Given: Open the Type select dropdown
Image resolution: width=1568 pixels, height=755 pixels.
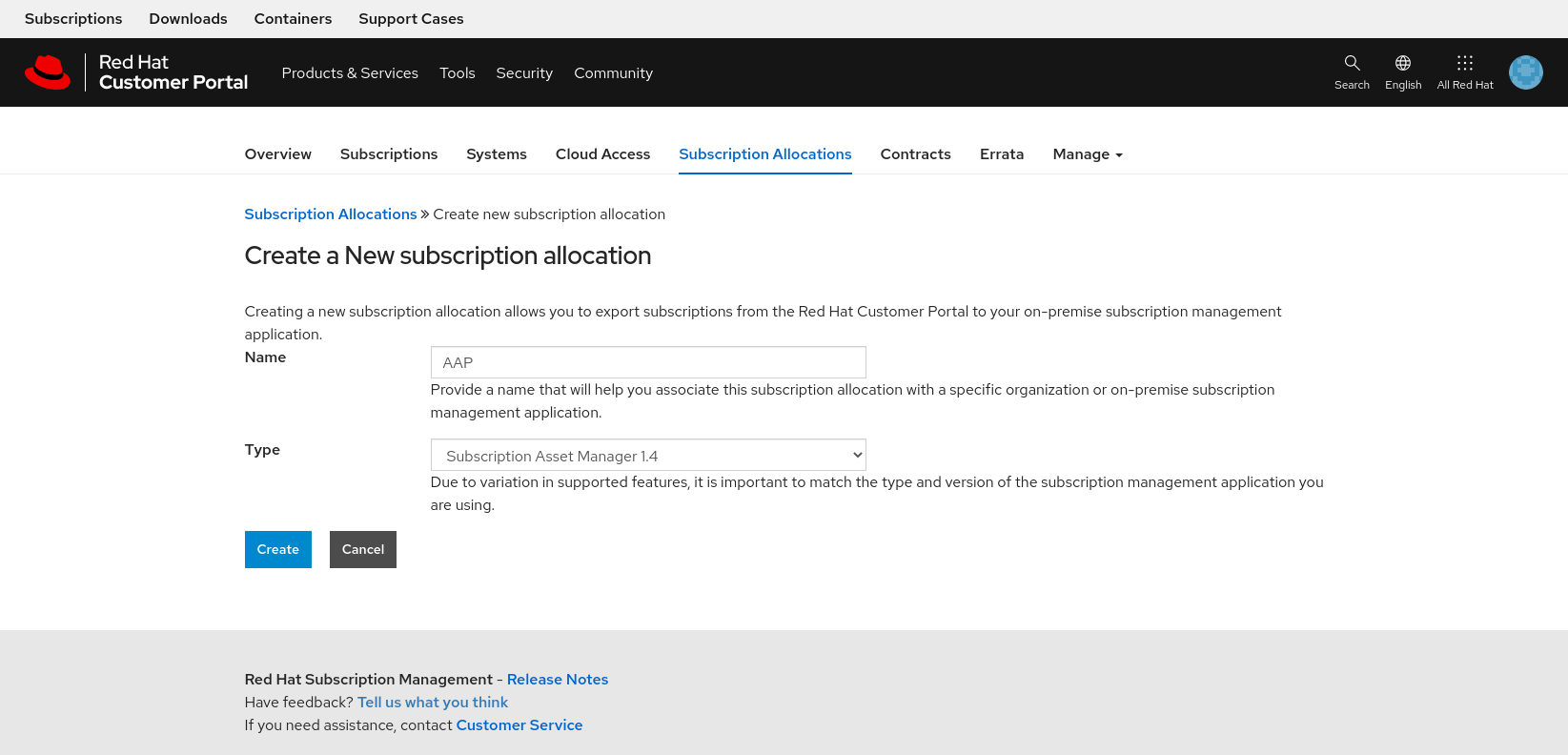Looking at the screenshot, I should pyautogui.click(x=648, y=456).
